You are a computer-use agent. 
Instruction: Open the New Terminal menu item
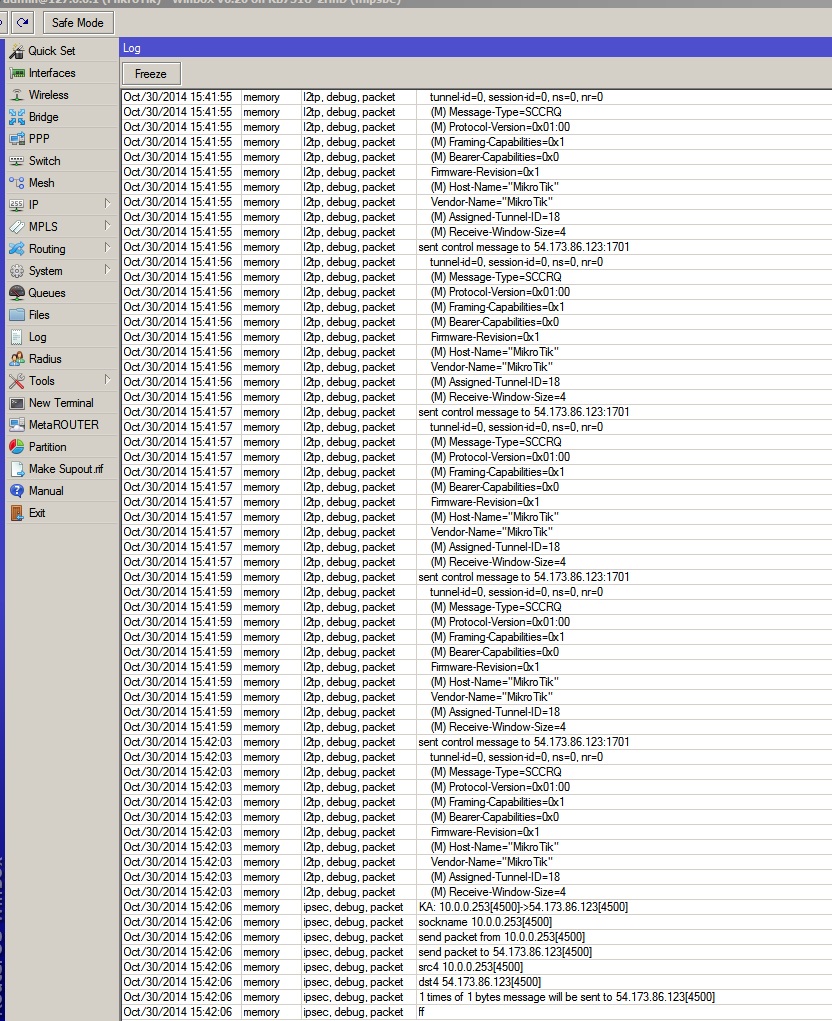[x=62, y=403]
